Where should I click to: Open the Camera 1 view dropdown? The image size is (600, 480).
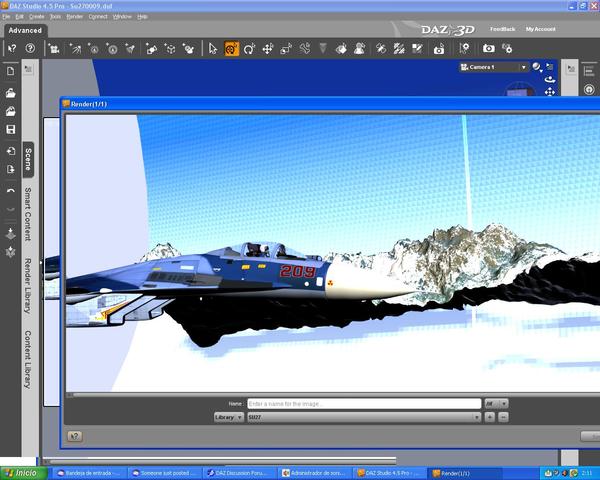tap(494, 67)
